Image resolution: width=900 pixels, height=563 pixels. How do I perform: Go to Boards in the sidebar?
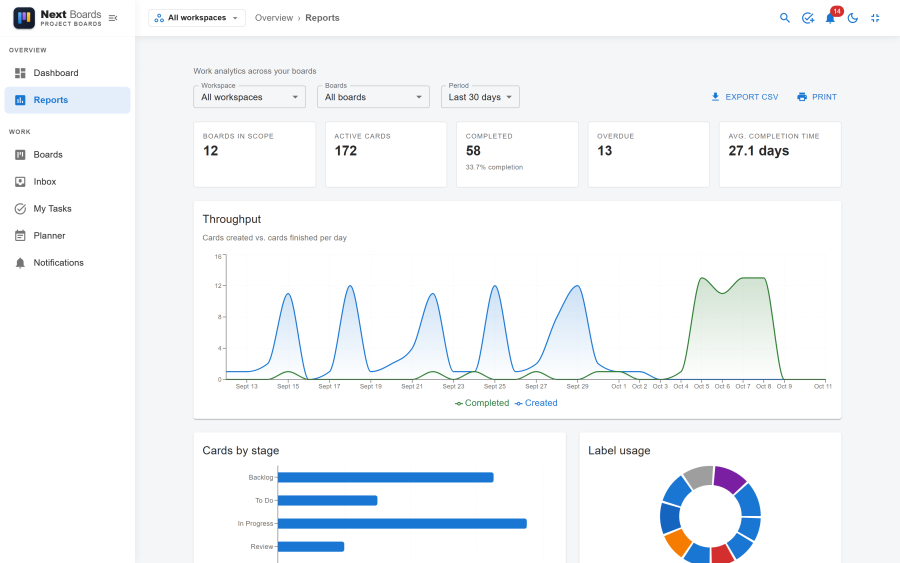click(67, 154)
